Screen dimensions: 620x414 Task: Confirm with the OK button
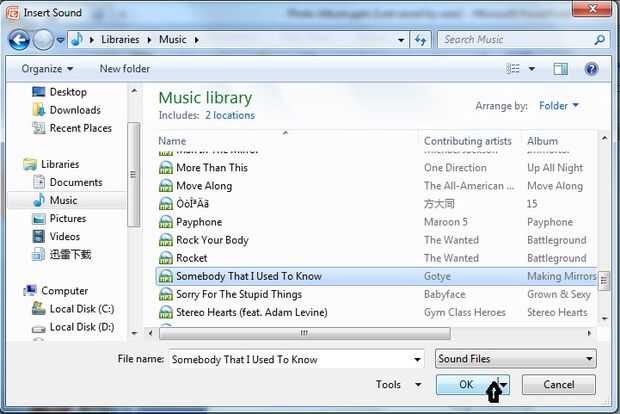coord(466,384)
